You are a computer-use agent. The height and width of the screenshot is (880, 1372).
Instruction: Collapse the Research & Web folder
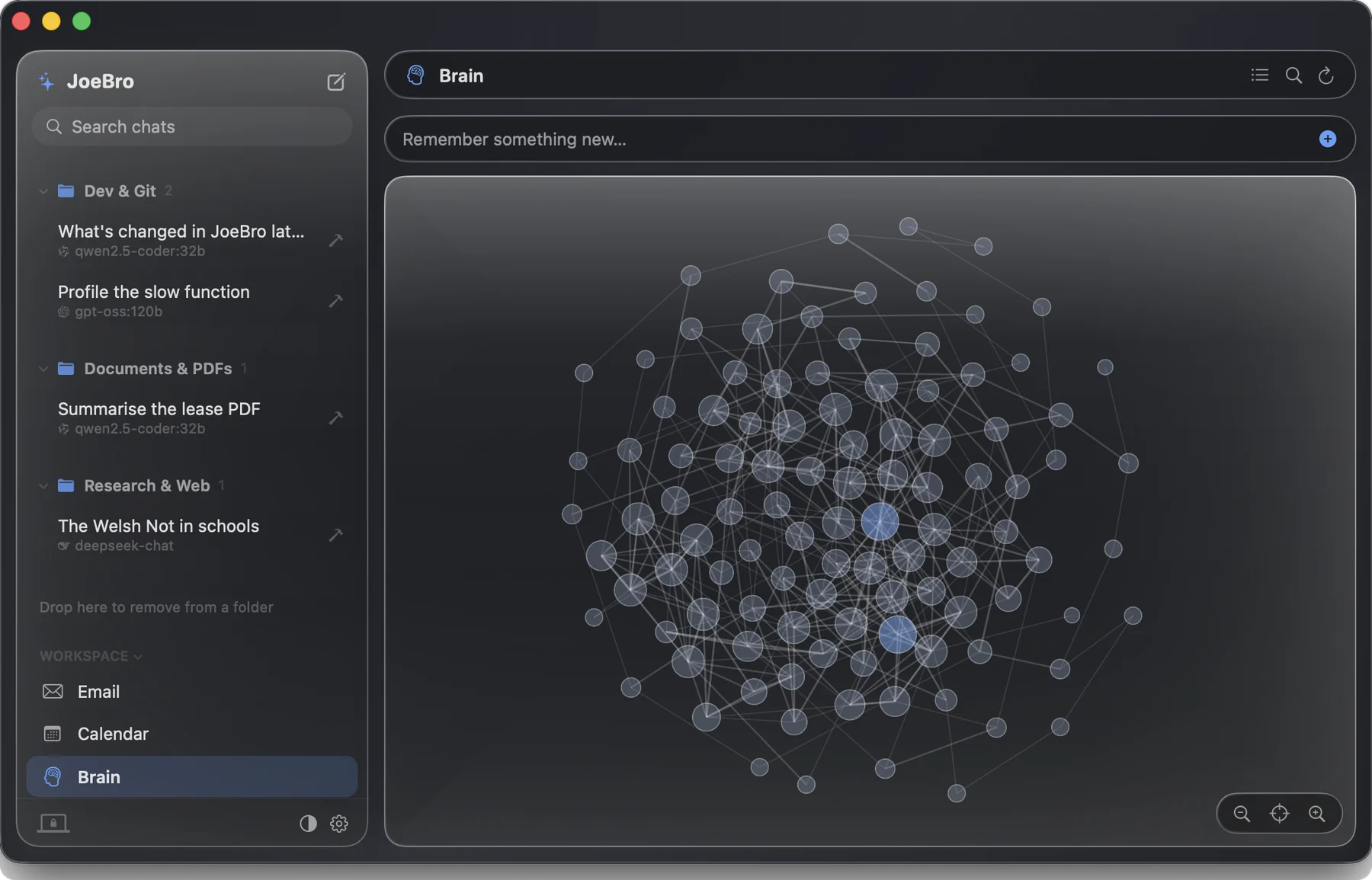(43, 486)
